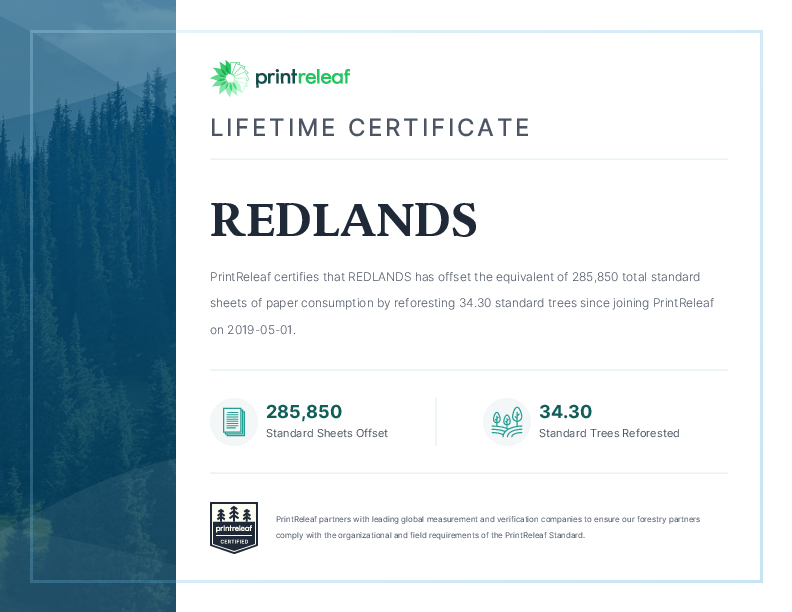Click the certification paragraph's first line
Screen dimensions: 792x612
click(x=454, y=277)
